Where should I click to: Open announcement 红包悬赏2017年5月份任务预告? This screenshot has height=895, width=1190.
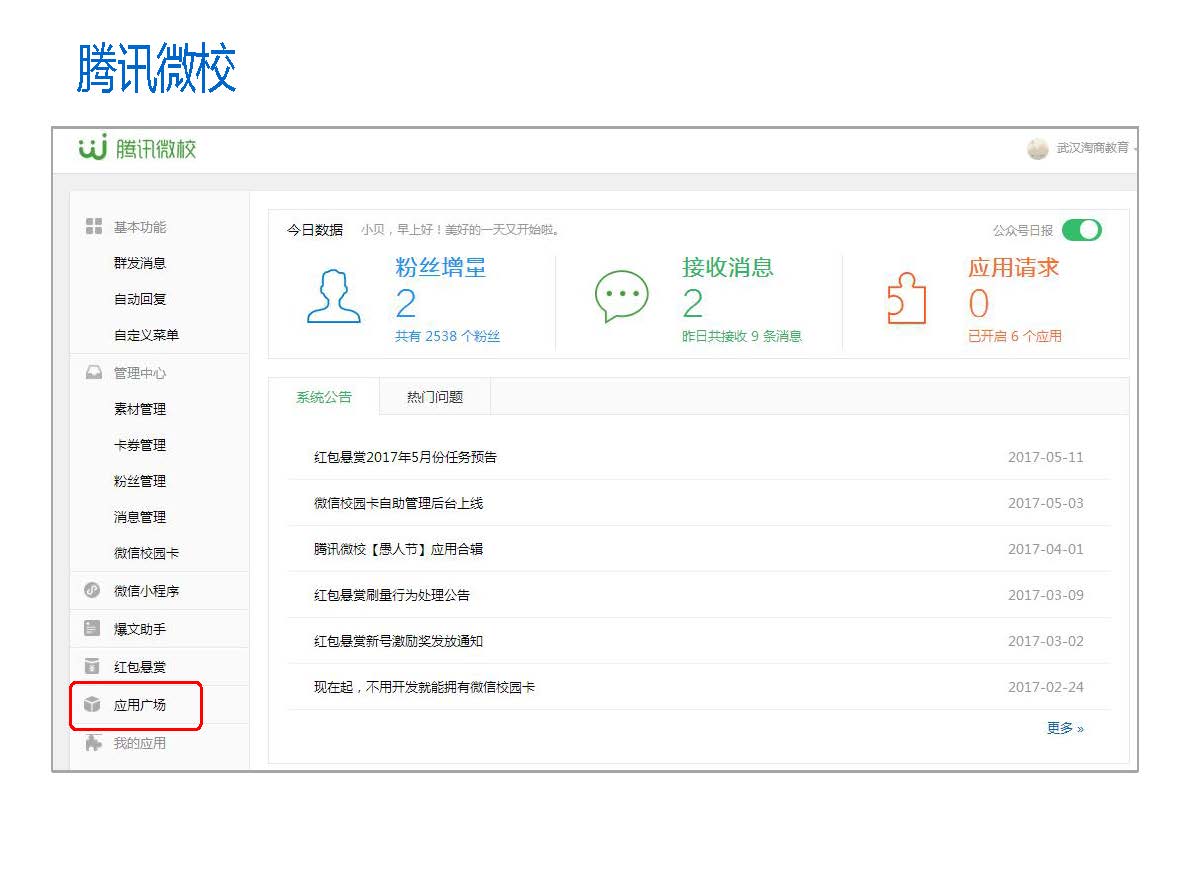[x=405, y=457]
